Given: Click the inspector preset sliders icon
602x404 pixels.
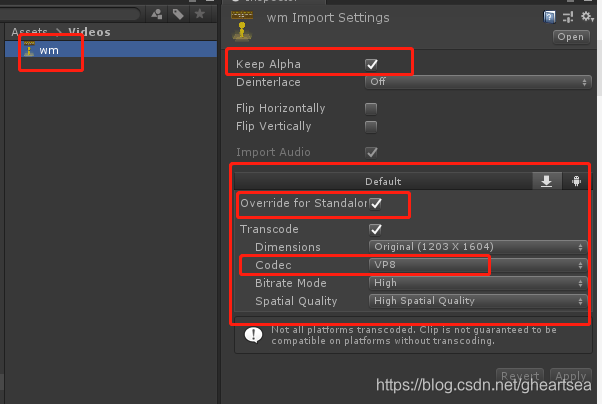Looking at the screenshot, I should (x=568, y=17).
